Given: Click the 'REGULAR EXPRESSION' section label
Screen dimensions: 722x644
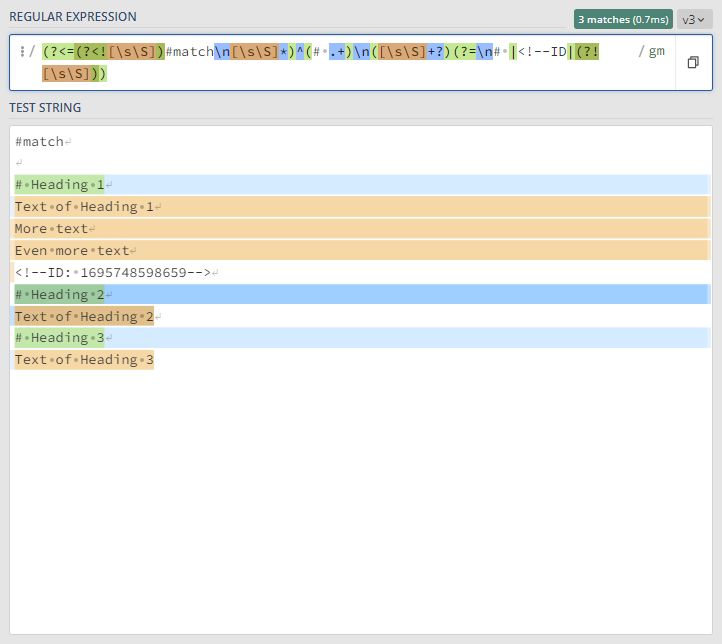Looking at the screenshot, I should click(73, 17).
